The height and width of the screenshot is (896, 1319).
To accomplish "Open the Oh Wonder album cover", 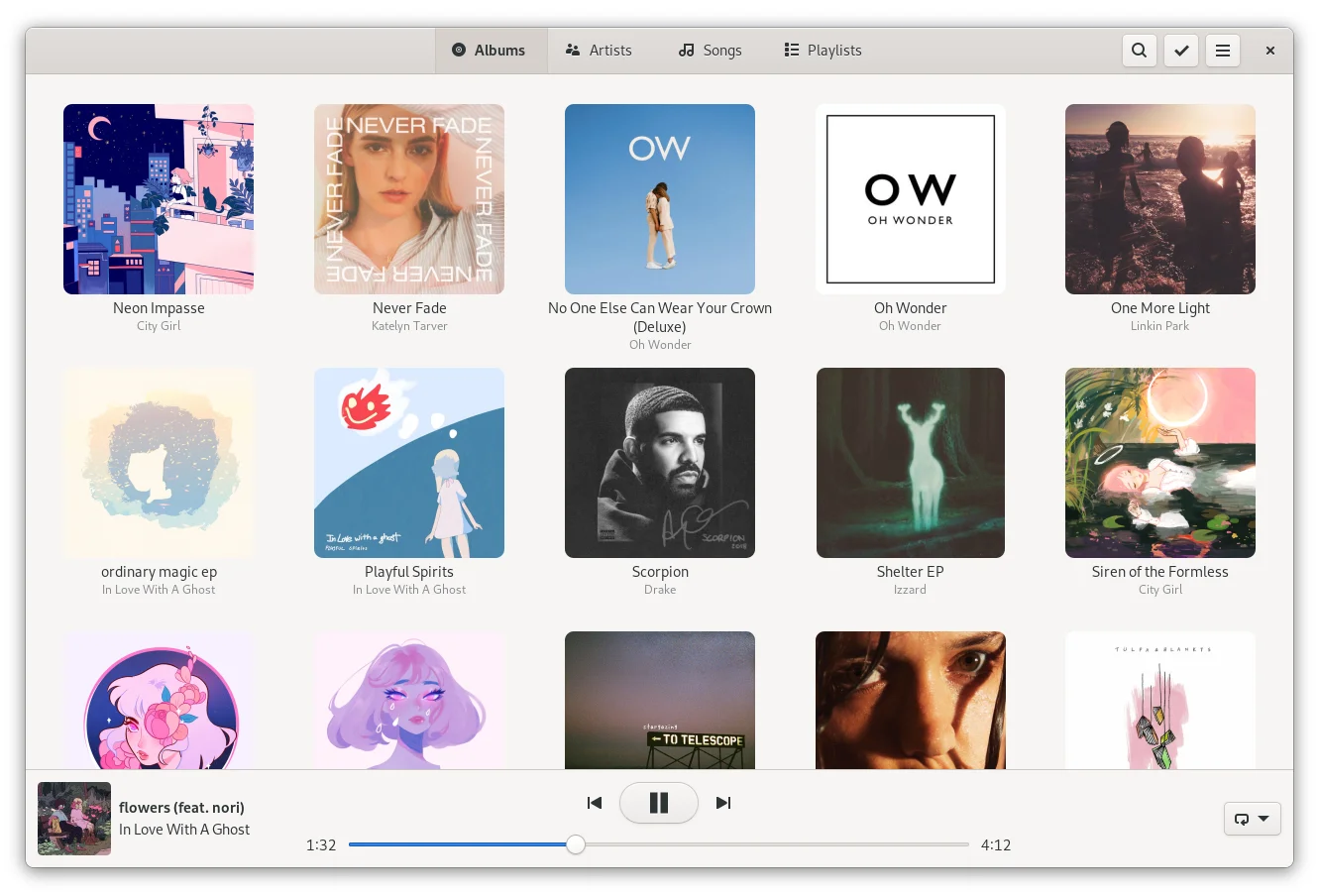I will [x=910, y=199].
